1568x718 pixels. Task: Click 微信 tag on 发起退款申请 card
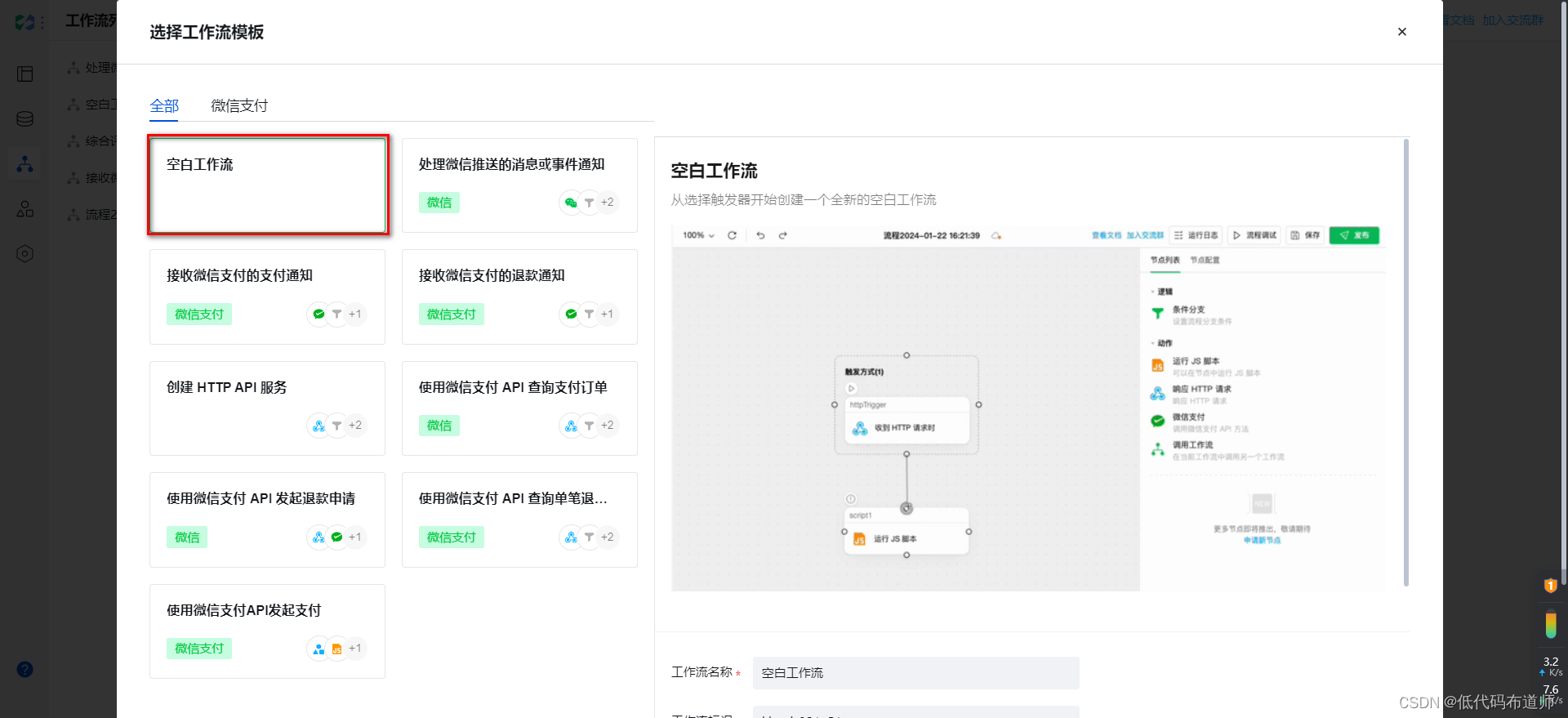pyautogui.click(x=187, y=537)
